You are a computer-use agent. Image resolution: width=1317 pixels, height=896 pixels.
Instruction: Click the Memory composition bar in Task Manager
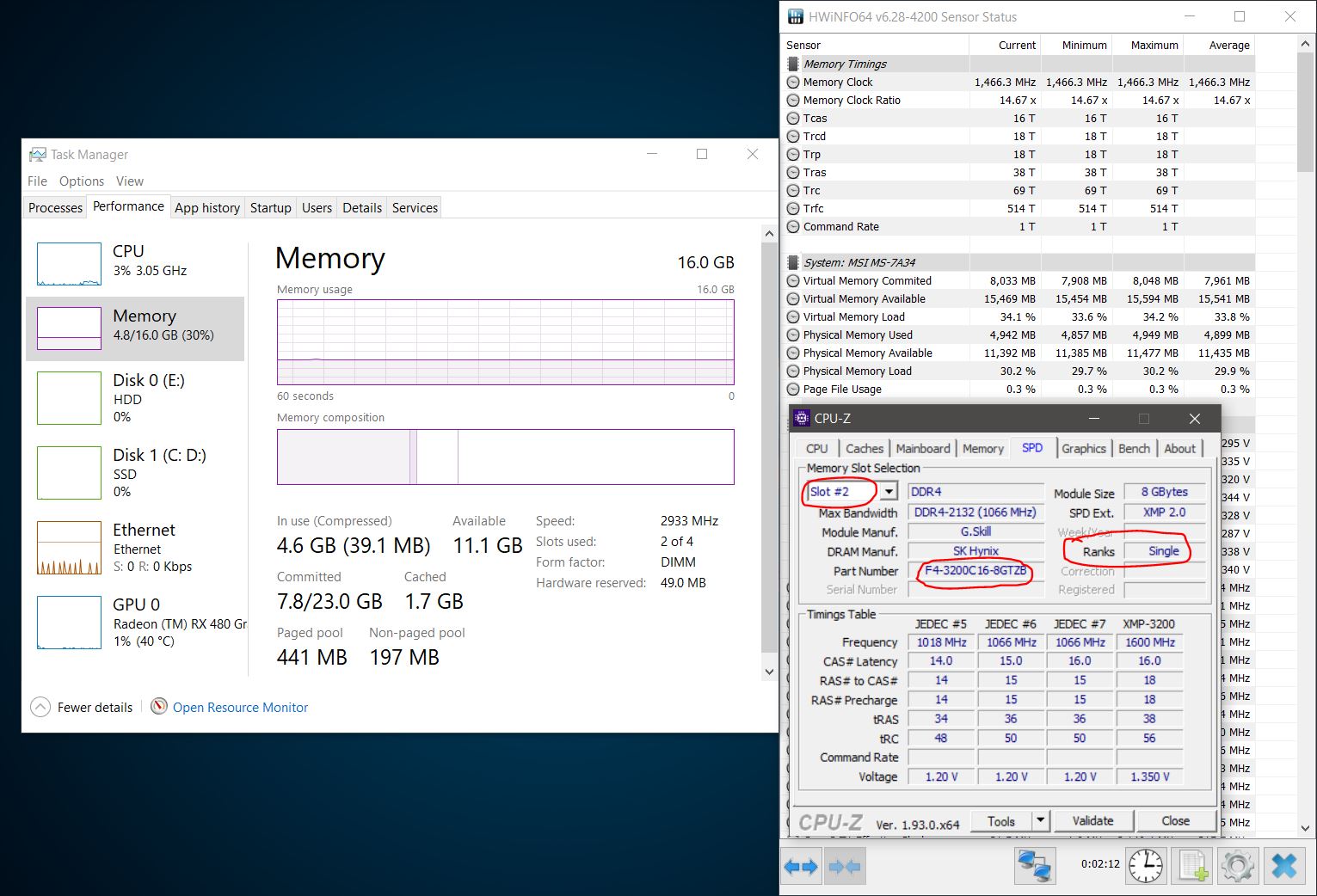click(x=505, y=457)
